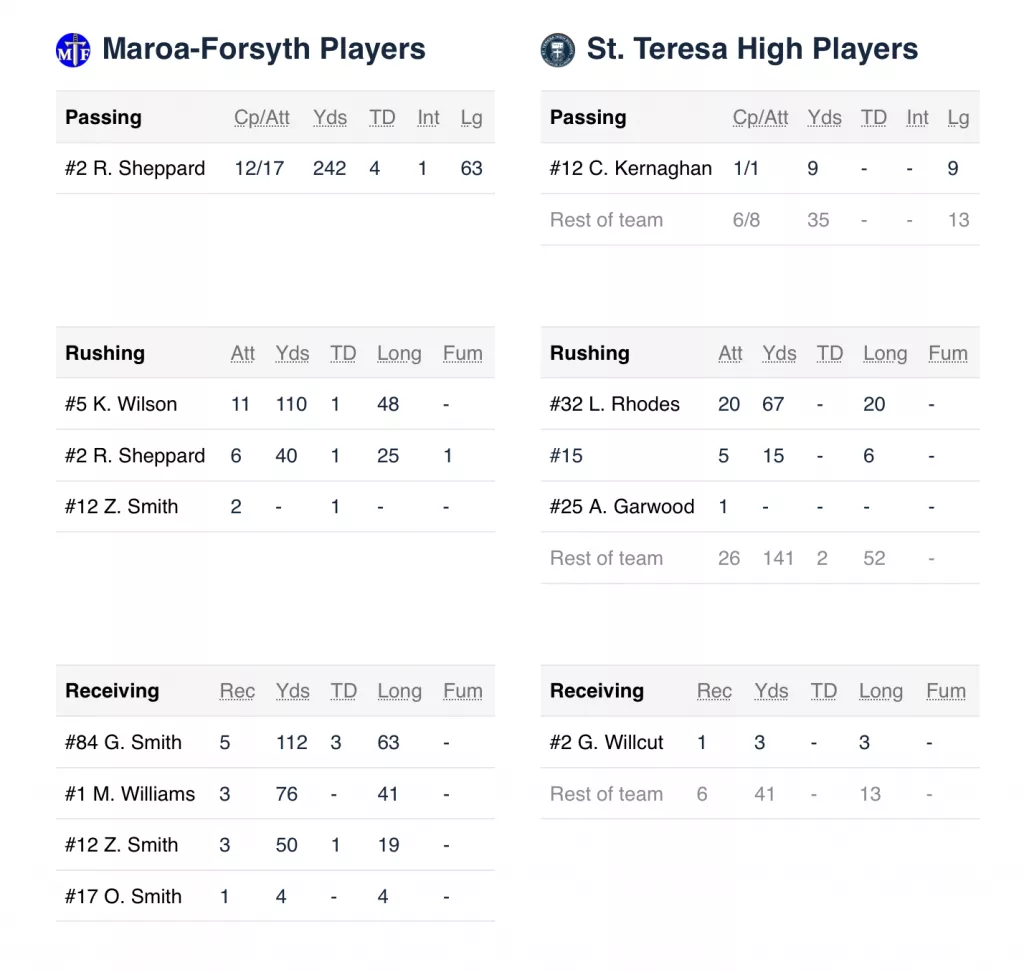Click the Rec header in Maroa-Forsyth Receiving
This screenshot has width=1024, height=972.
pyautogui.click(x=237, y=691)
